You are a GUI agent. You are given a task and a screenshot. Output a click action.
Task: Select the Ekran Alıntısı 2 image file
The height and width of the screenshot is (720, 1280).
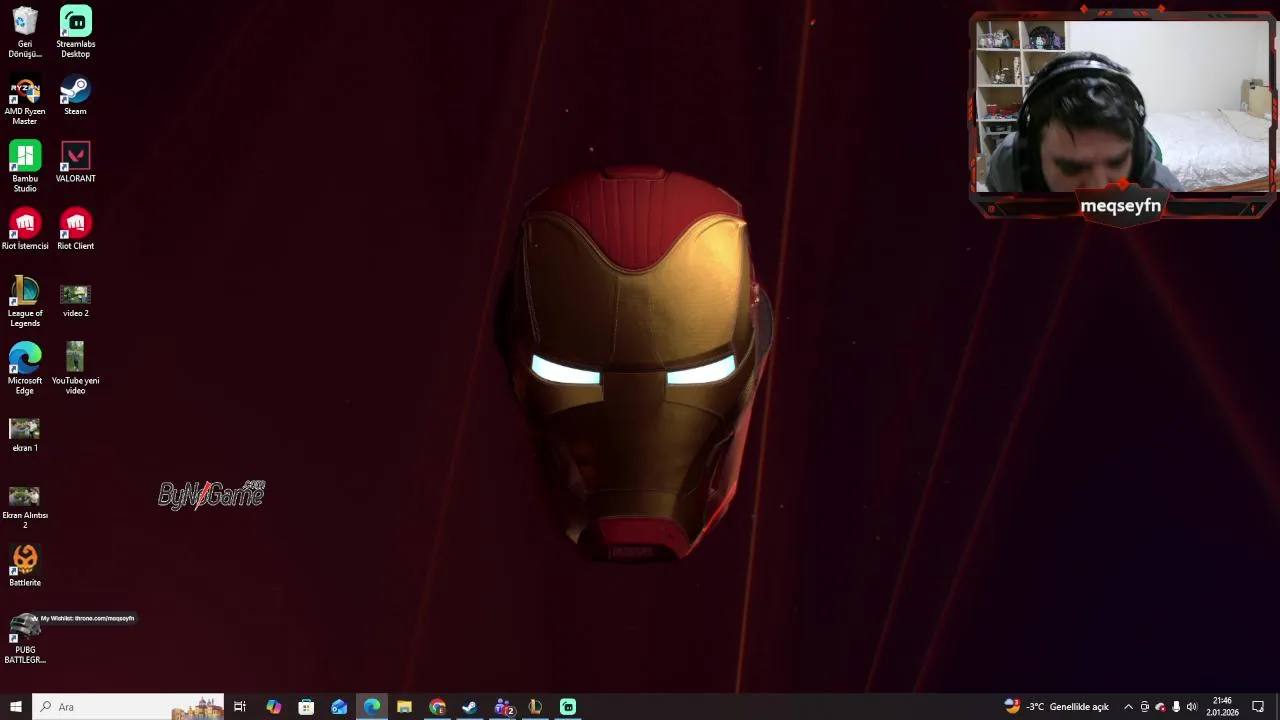point(25,507)
